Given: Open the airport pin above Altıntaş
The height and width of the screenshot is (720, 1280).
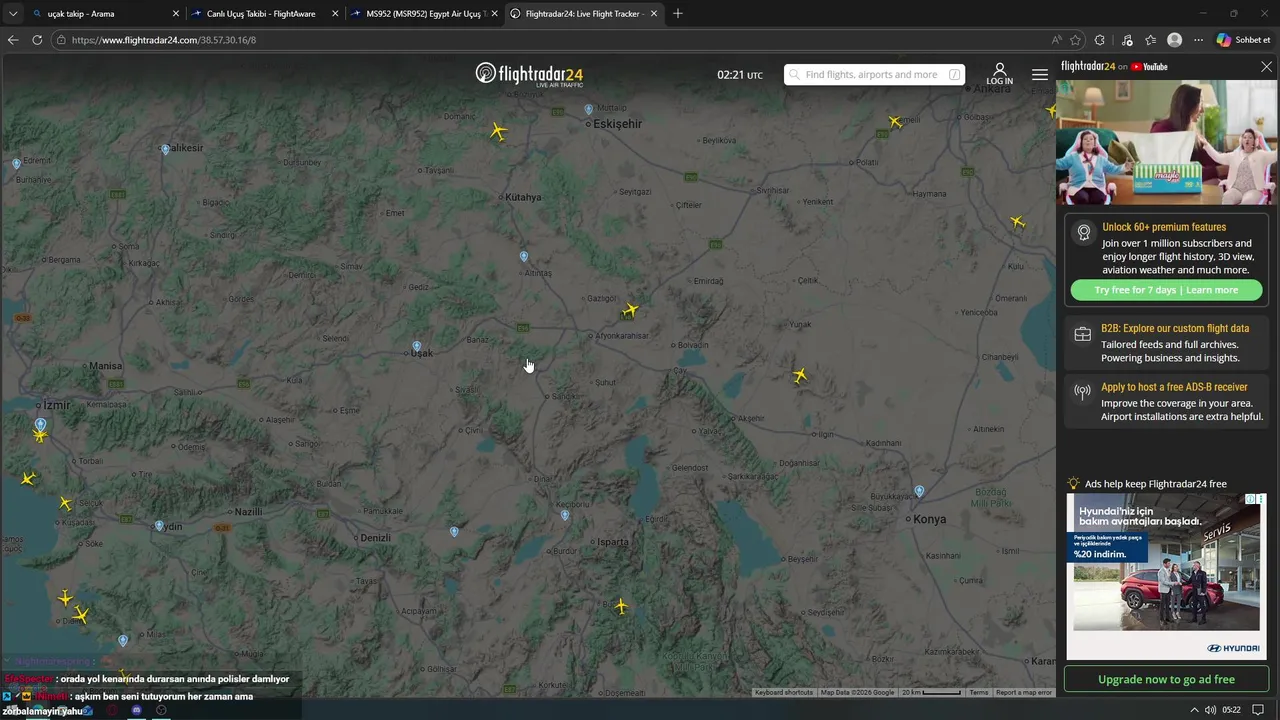Looking at the screenshot, I should click(523, 257).
